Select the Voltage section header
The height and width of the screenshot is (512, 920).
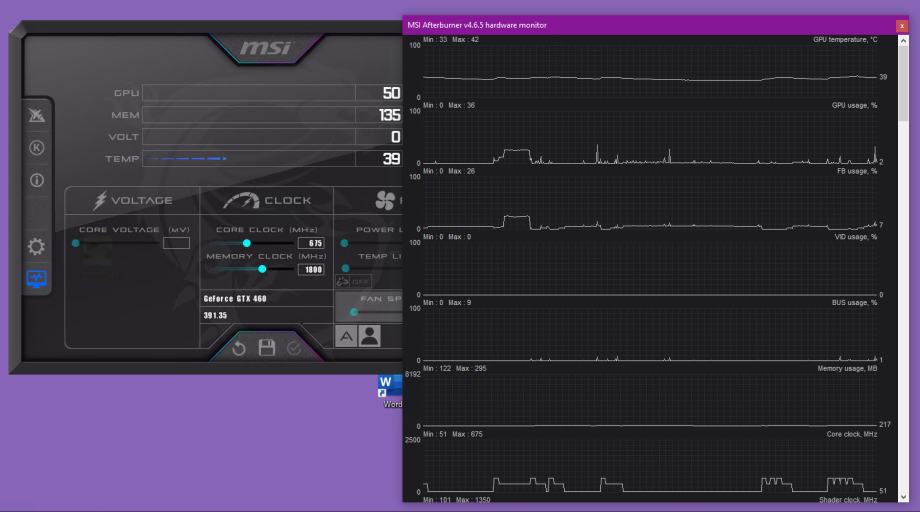click(x=133, y=201)
